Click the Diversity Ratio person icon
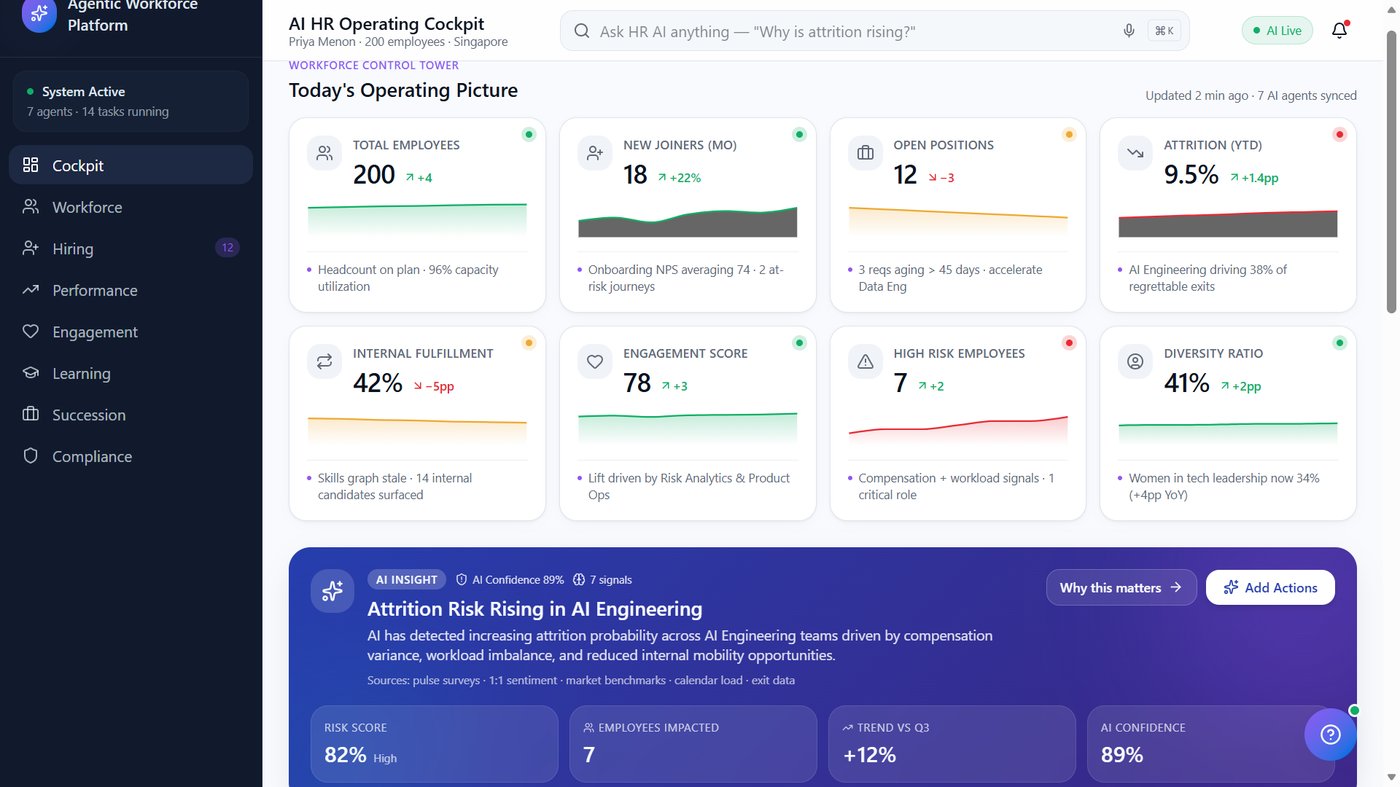This screenshot has height=787, width=1400. (x=1135, y=362)
